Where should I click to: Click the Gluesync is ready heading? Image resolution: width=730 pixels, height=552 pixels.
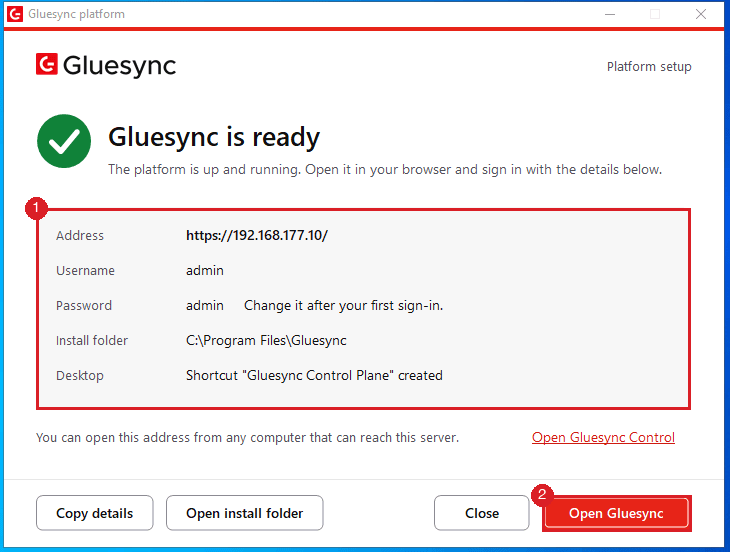click(x=214, y=137)
